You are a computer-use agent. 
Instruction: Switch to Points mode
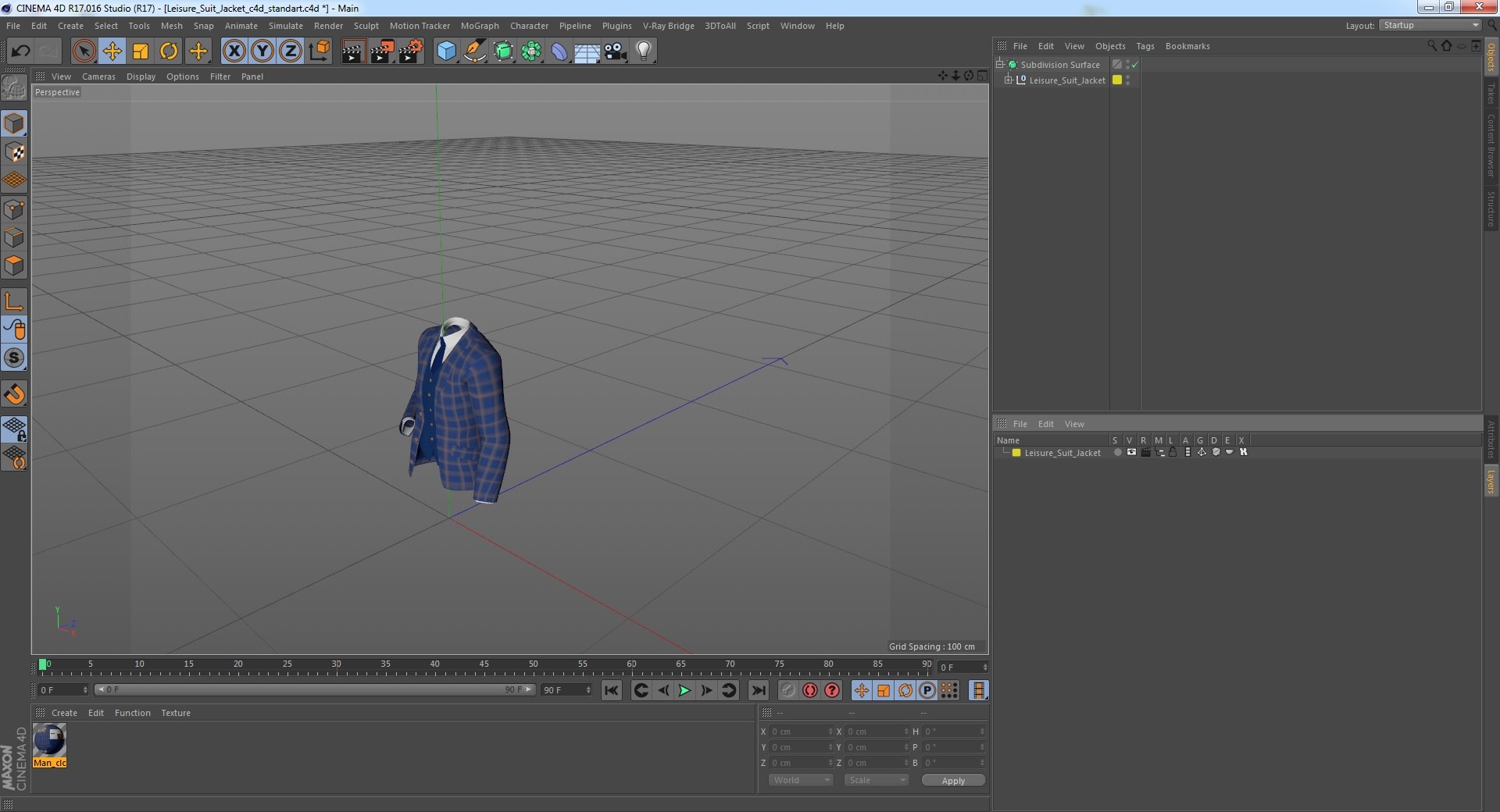14,209
